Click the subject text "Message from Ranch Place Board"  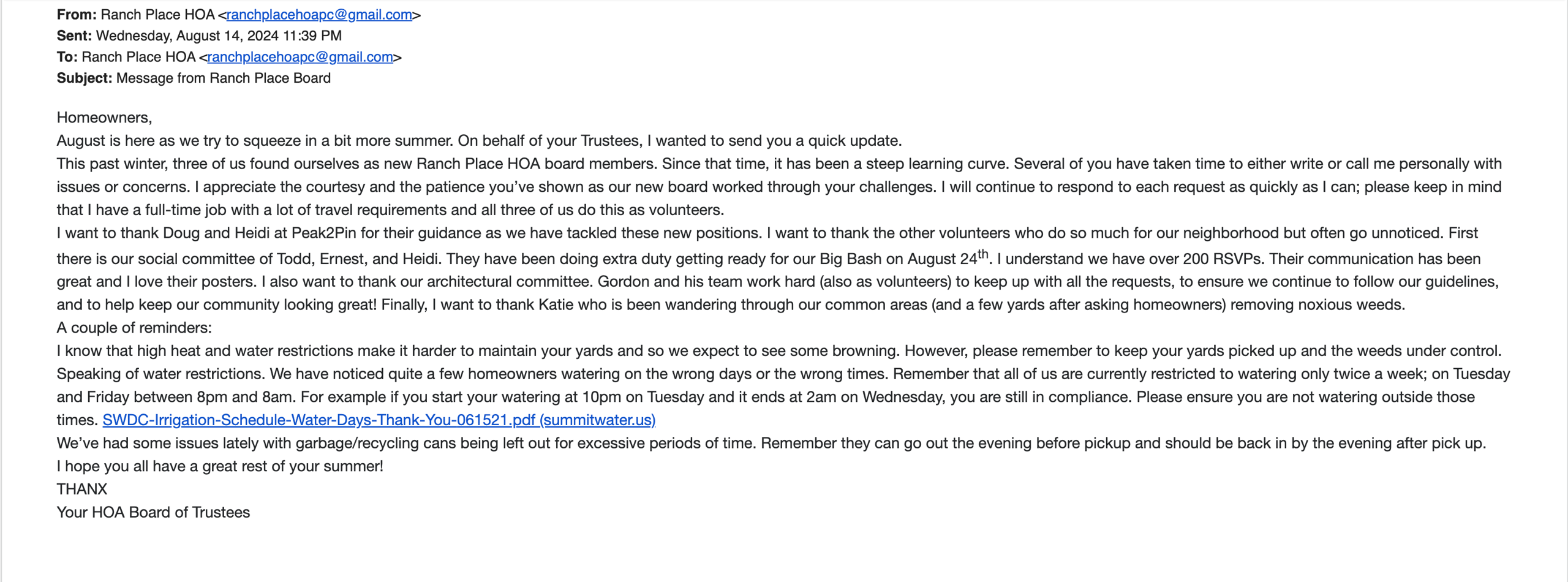[224, 78]
